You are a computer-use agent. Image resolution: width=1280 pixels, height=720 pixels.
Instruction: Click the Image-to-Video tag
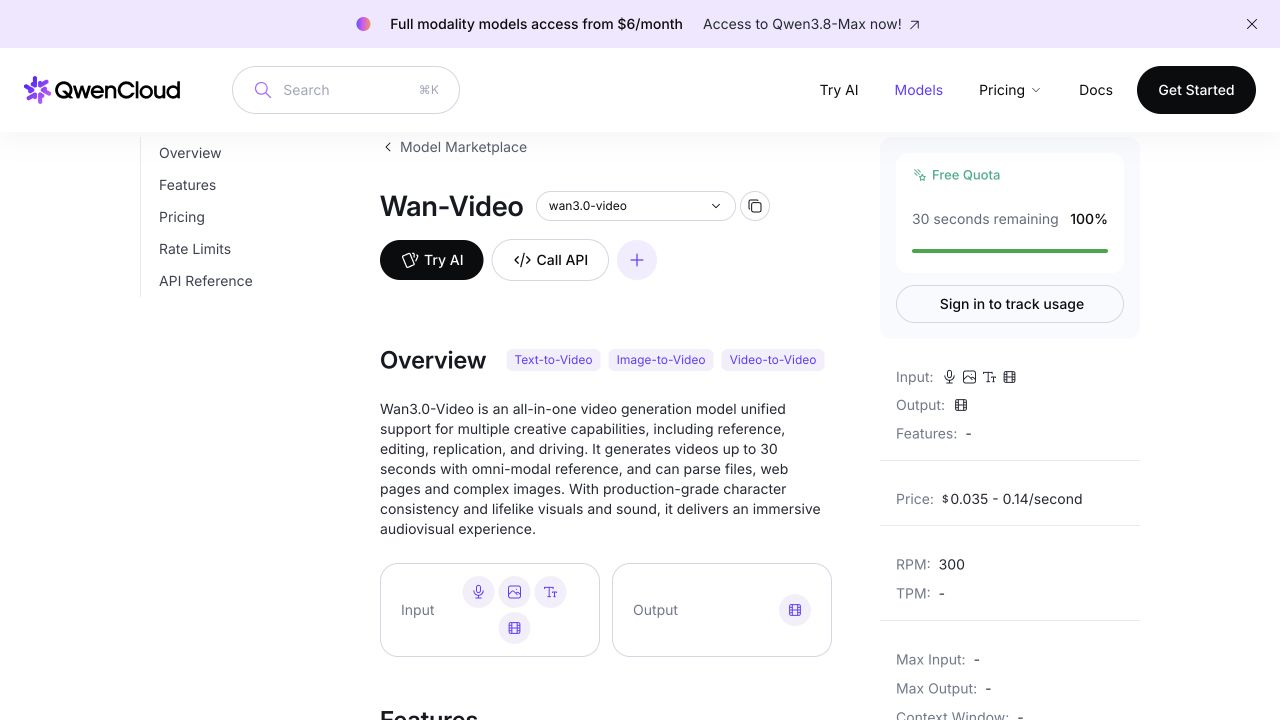(x=661, y=360)
